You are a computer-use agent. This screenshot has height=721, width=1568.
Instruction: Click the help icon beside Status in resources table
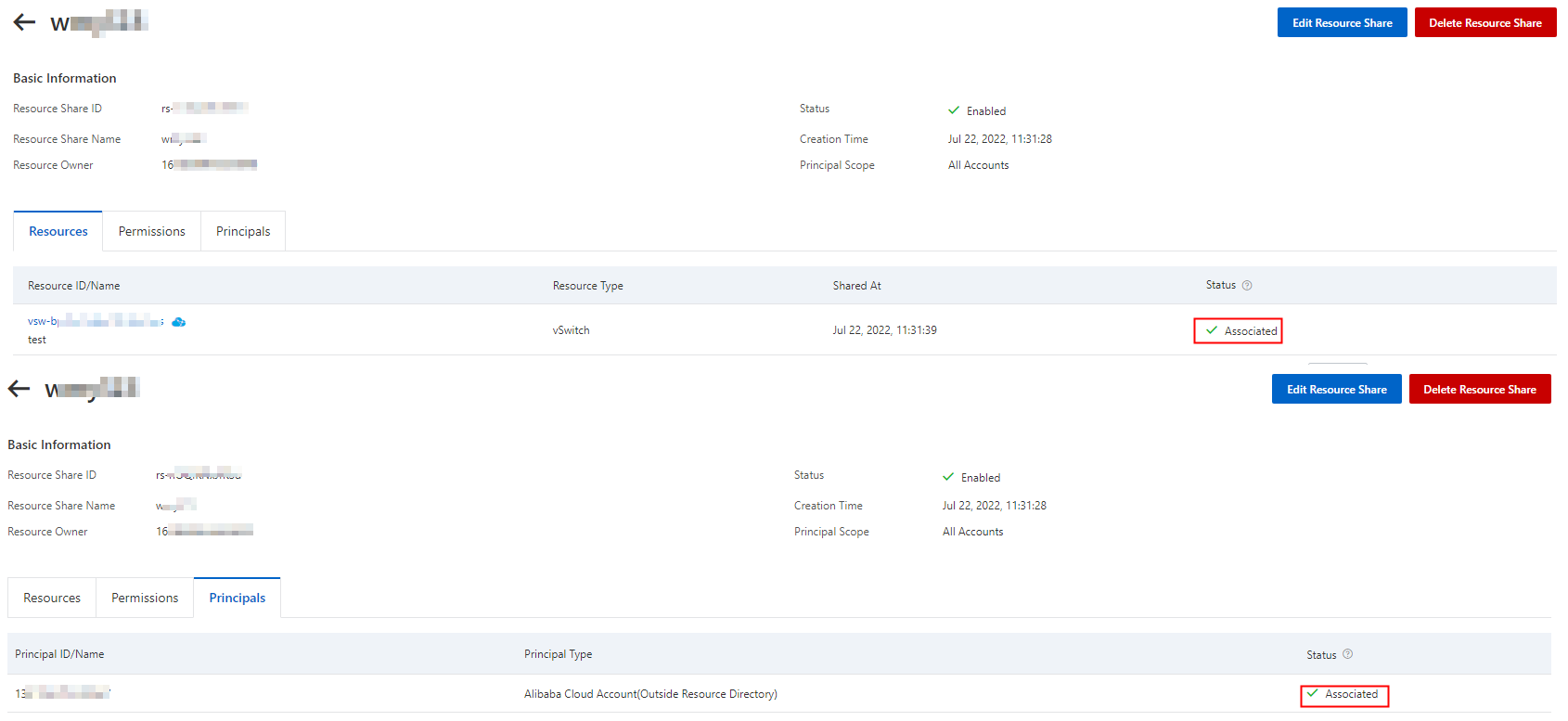1247,285
